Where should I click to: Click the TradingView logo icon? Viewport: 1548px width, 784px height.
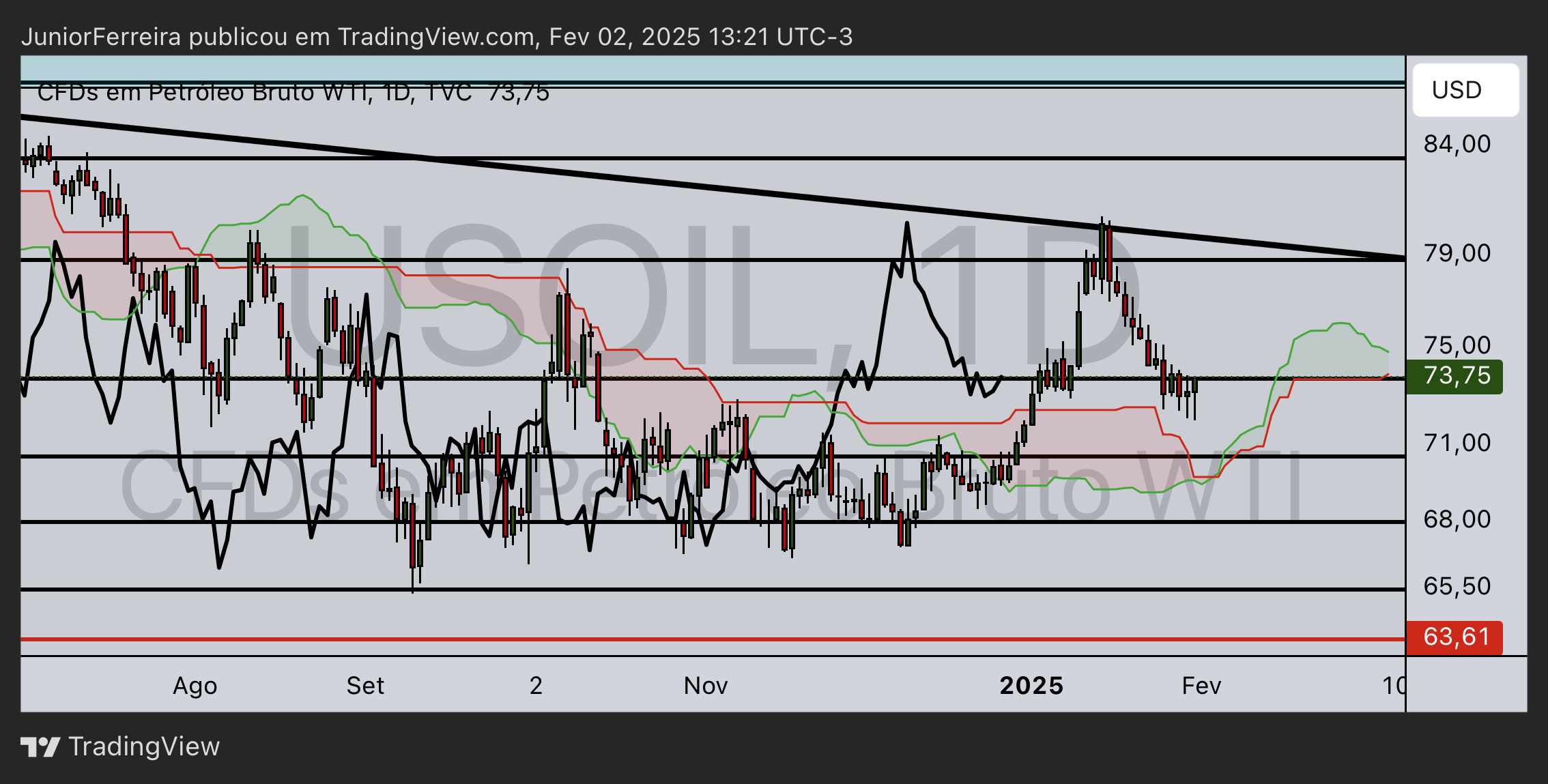coord(40,746)
